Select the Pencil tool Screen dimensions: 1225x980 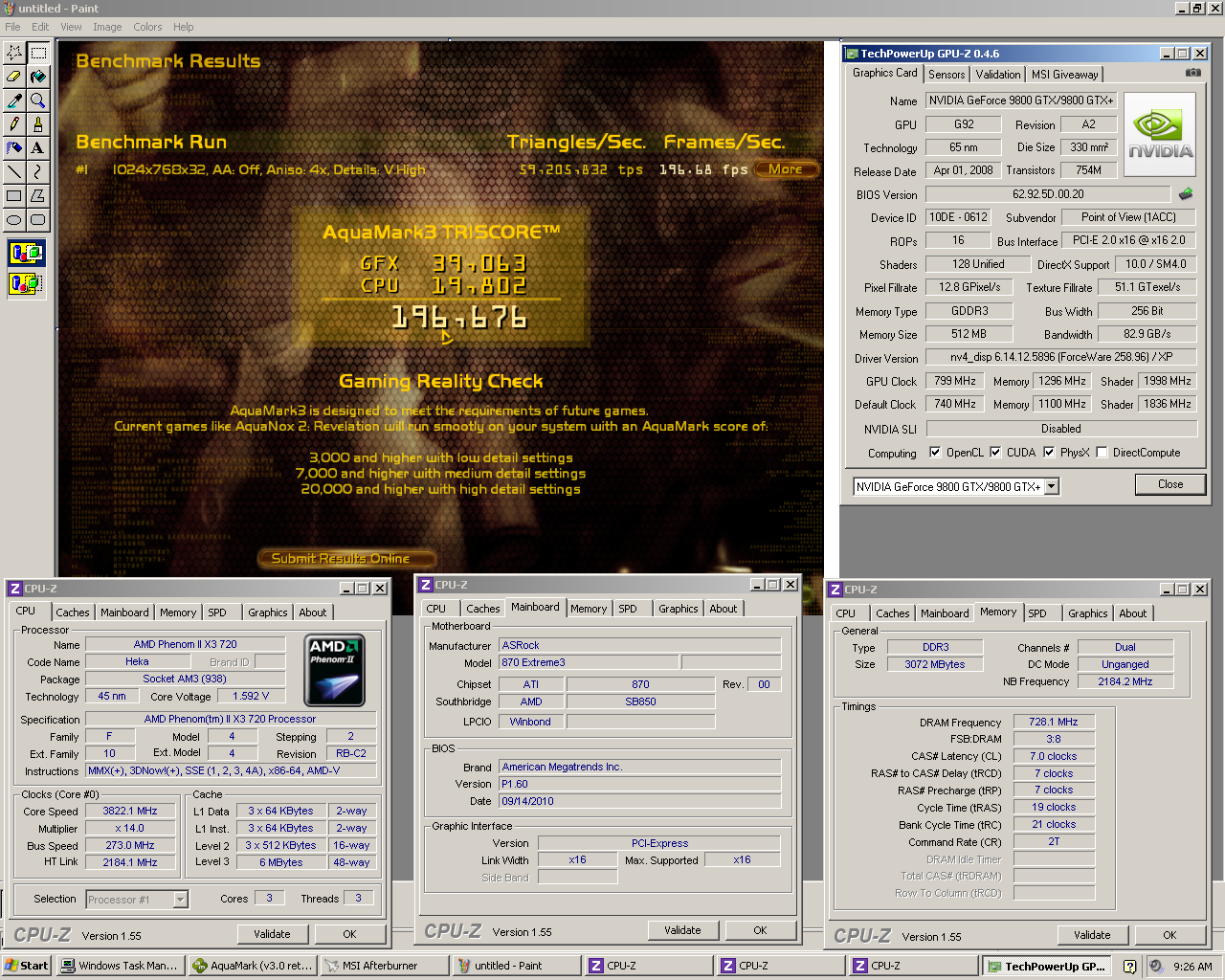(x=14, y=124)
